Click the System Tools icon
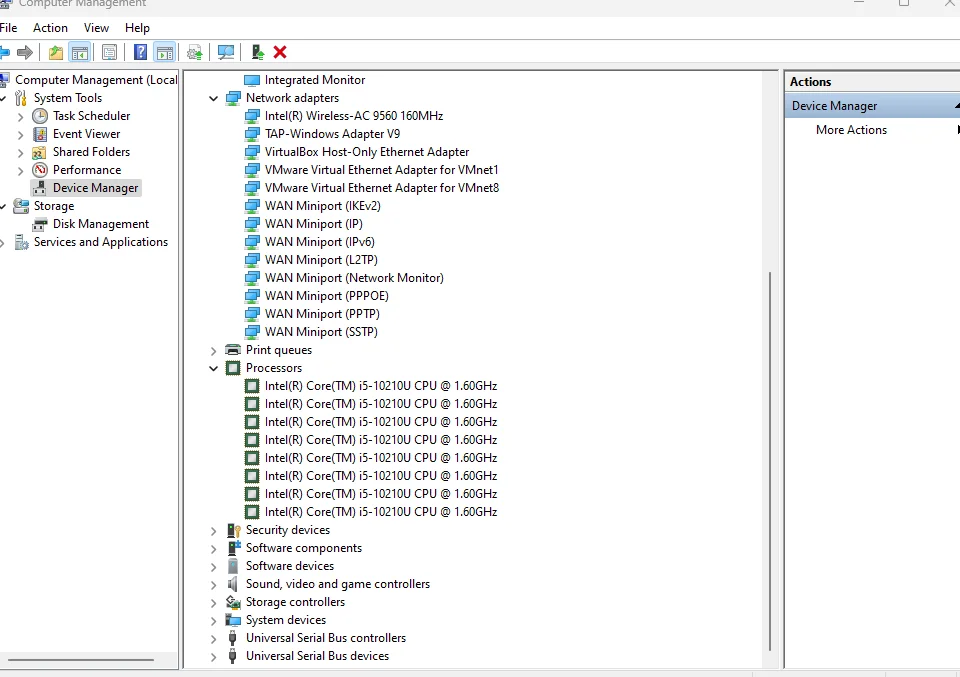Viewport: 960px width, 677px height. [21, 98]
